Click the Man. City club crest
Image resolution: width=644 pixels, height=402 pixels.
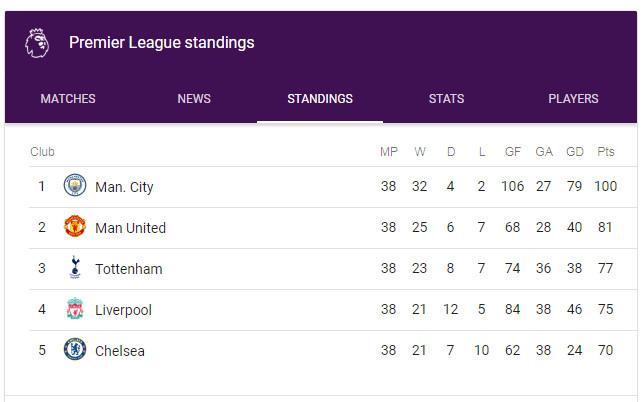[x=75, y=186]
